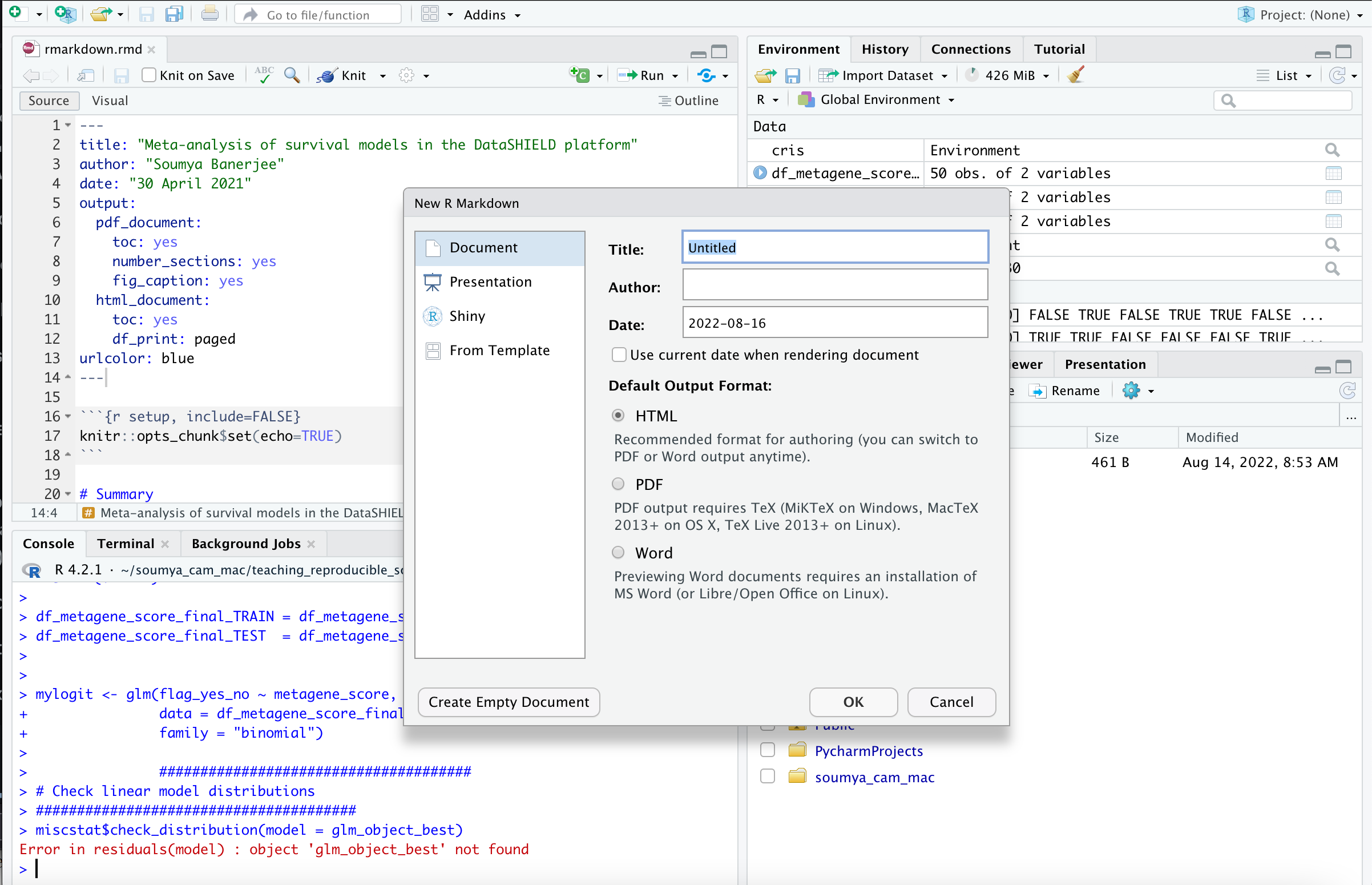
Task: Click inside the Title input field
Action: [x=834, y=247]
